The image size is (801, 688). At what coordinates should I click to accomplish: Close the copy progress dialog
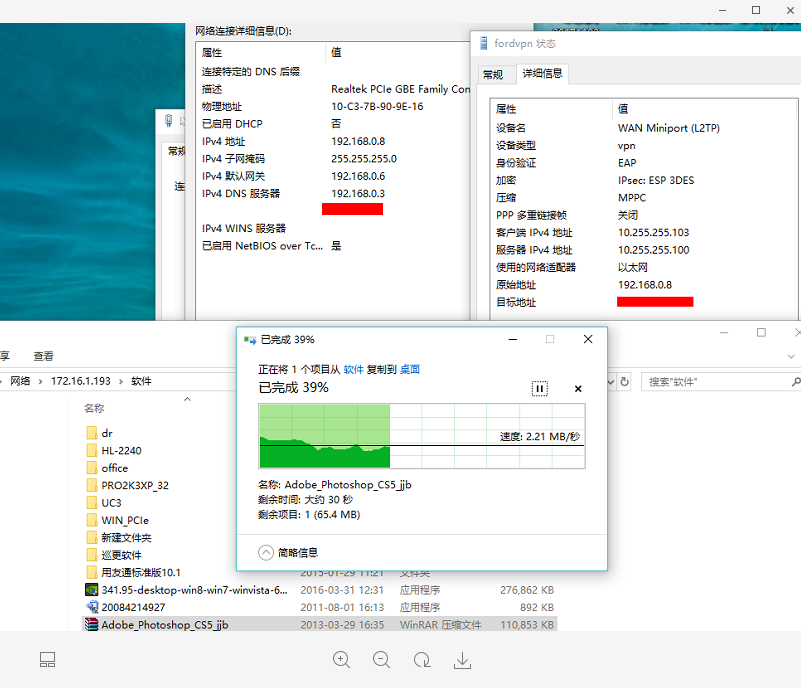point(588,339)
